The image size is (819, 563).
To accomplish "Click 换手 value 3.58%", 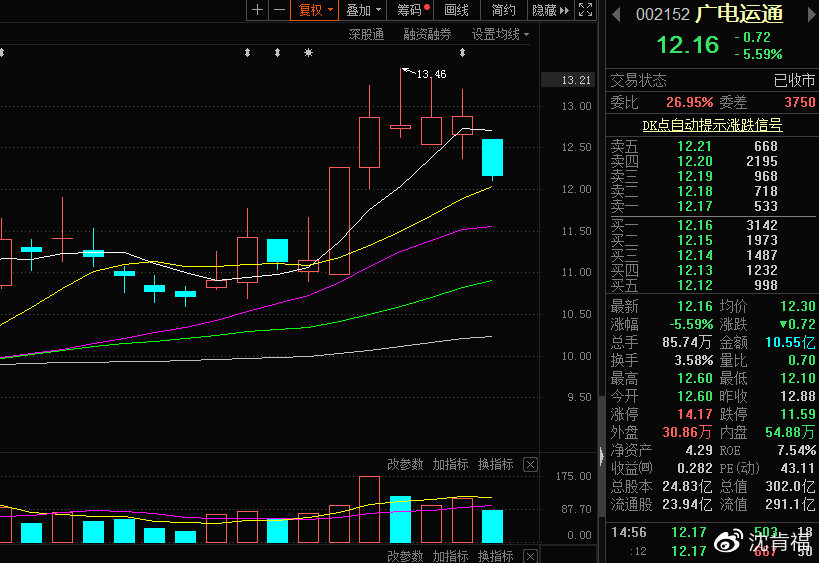I will [694, 360].
